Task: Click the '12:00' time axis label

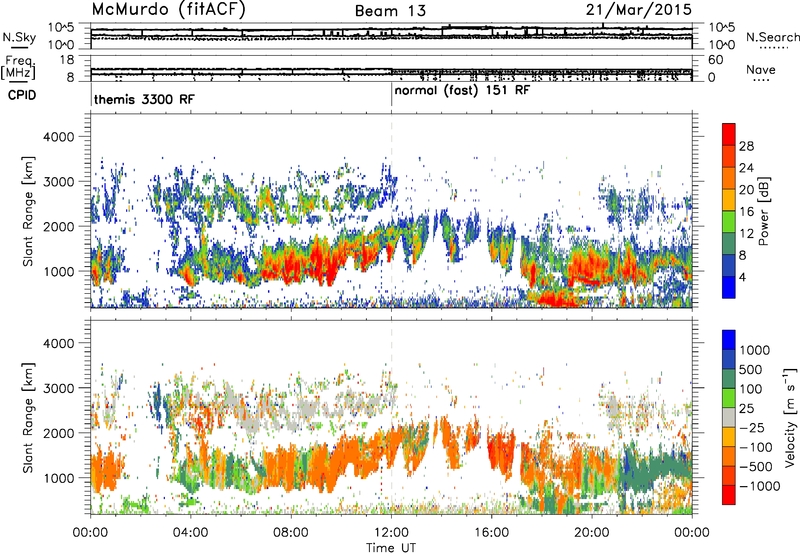Action: point(391,533)
